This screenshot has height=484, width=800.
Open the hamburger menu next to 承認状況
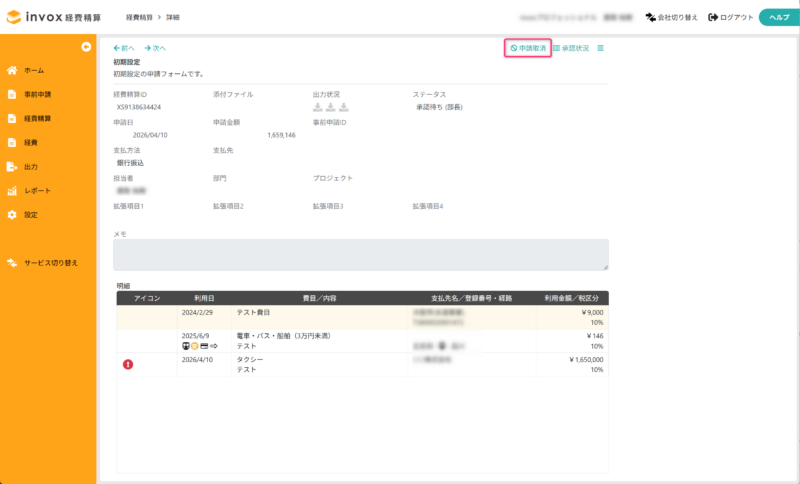pyautogui.click(x=601, y=48)
